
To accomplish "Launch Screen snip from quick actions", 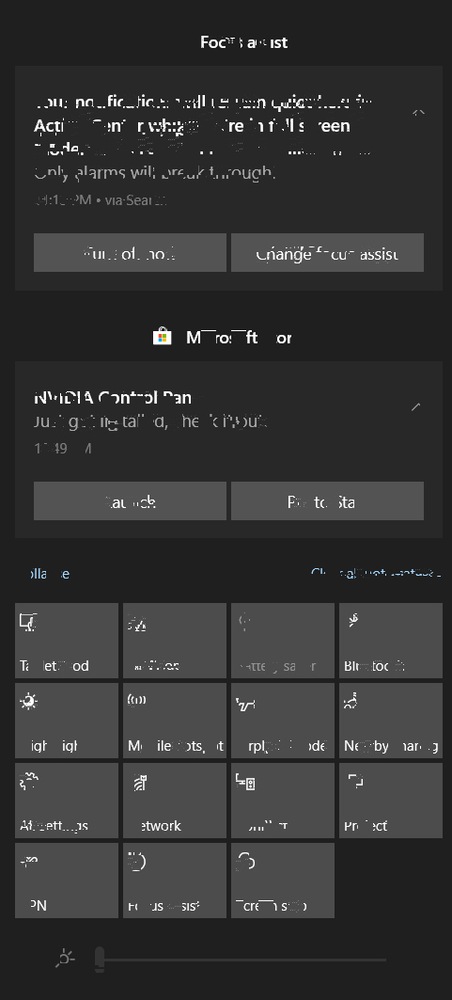I will (x=282, y=880).
